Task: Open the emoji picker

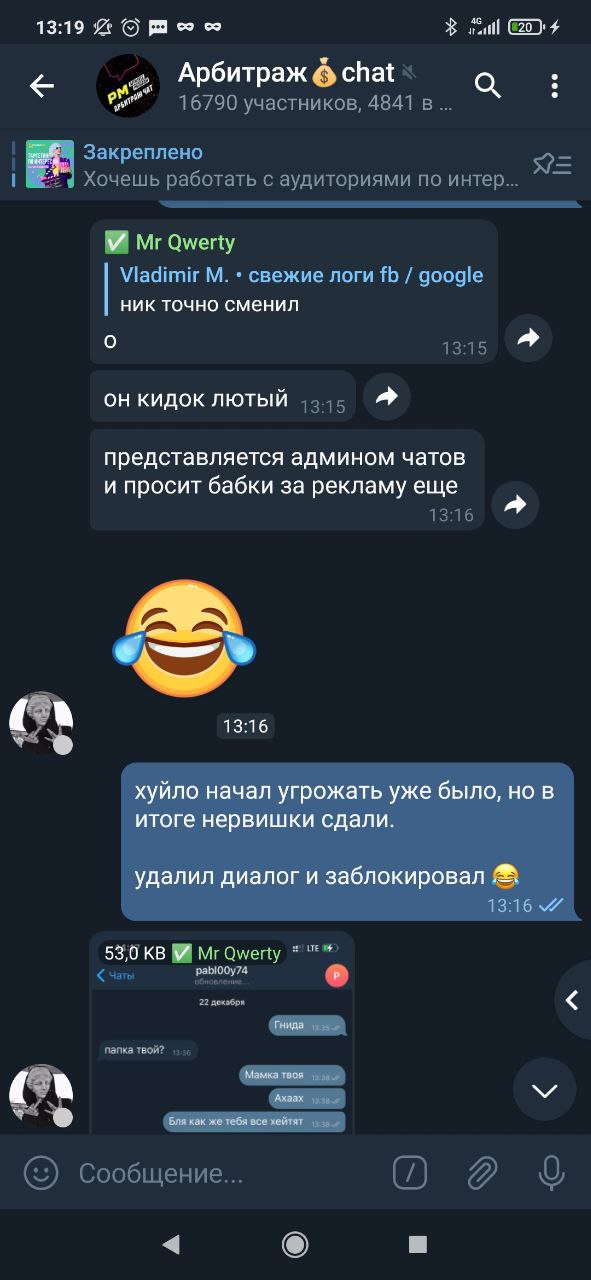Action: [41, 1172]
